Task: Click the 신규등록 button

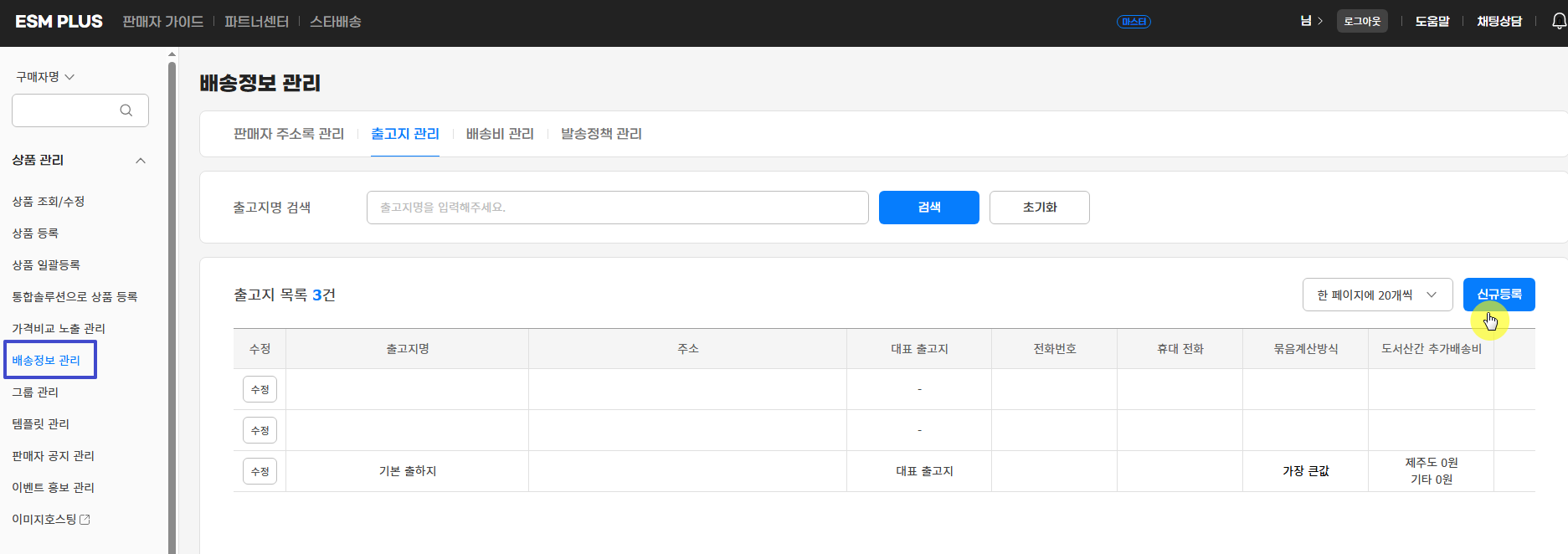Action: (x=1499, y=295)
